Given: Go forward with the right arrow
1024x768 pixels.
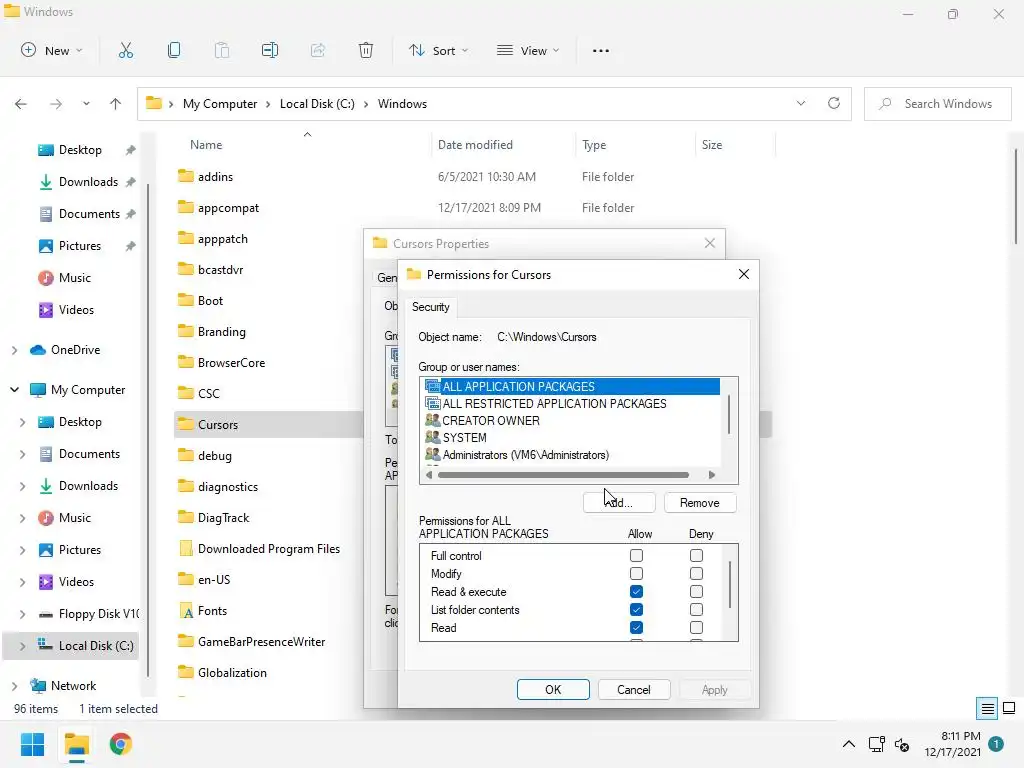Looking at the screenshot, I should pyautogui.click(x=56, y=104).
